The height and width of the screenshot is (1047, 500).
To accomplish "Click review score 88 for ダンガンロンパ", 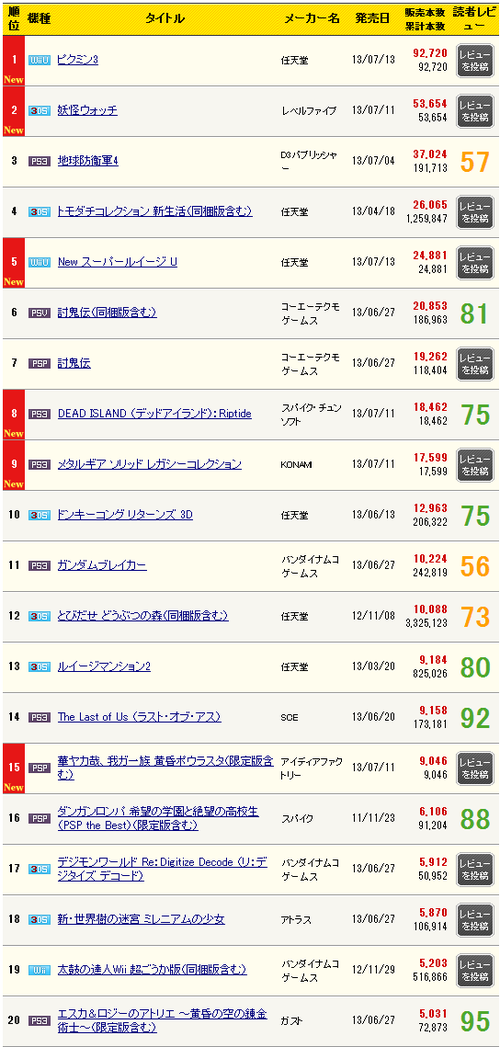I will coord(475,819).
